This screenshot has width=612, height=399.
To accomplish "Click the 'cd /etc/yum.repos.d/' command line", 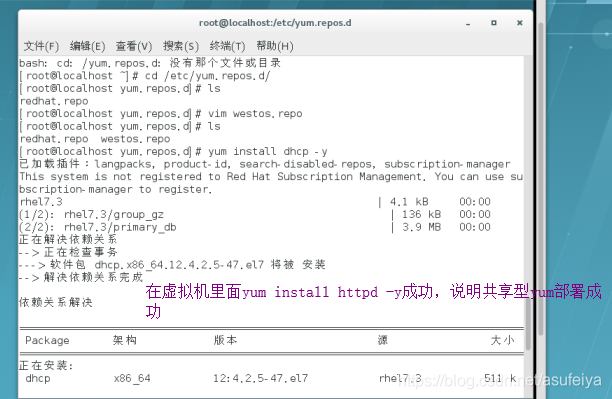I will [144, 76].
